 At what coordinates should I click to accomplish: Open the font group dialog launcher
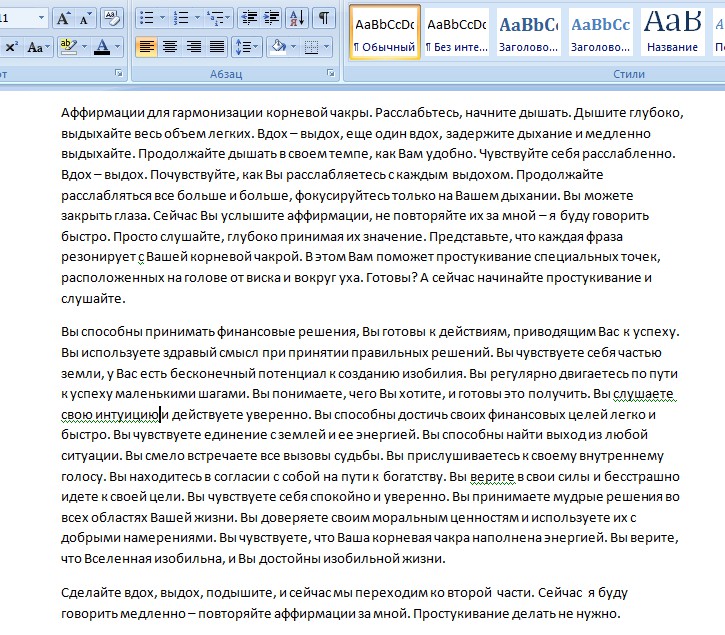[119, 73]
